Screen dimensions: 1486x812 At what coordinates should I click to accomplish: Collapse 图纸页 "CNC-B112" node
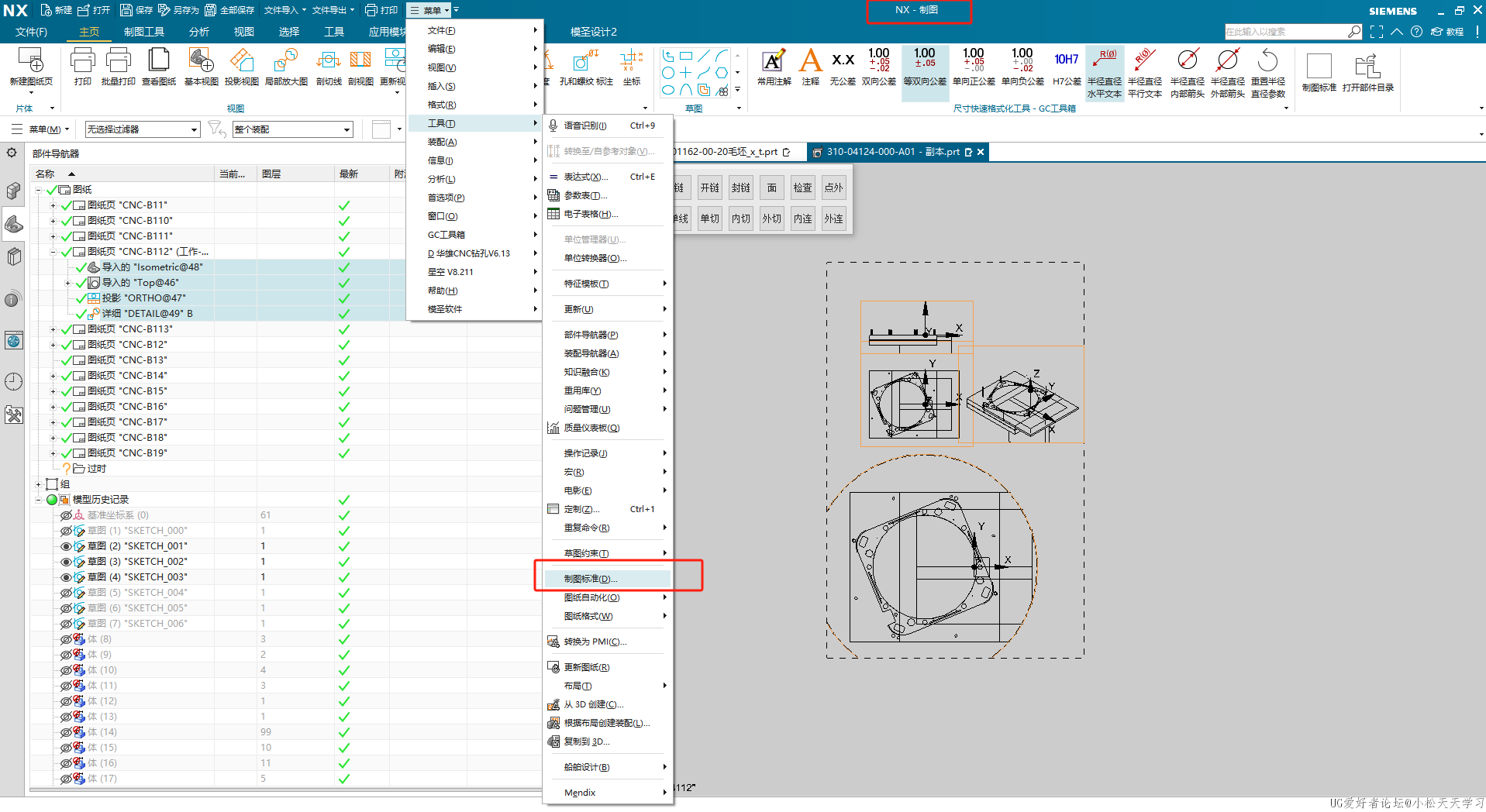point(53,252)
